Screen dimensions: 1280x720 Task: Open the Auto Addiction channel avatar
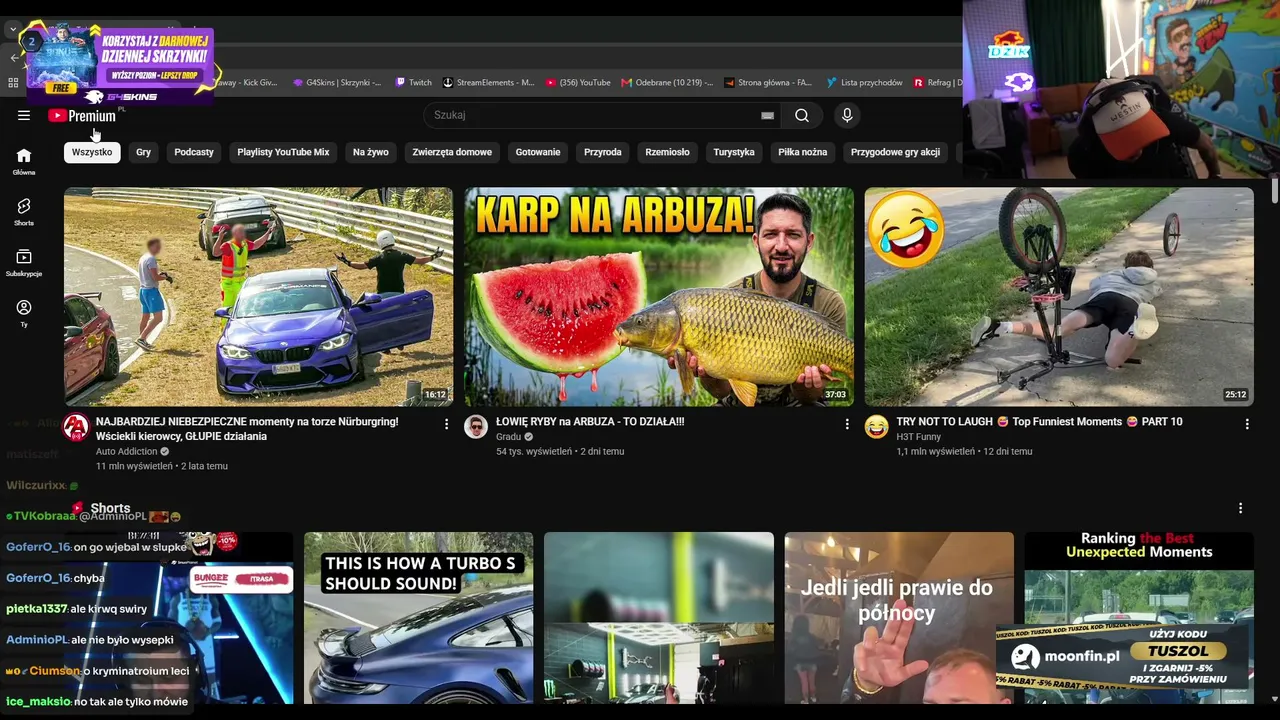point(76,427)
